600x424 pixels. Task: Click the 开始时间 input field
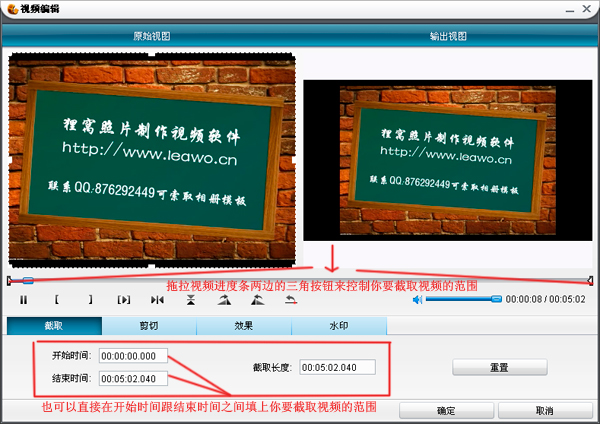point(133,356)
